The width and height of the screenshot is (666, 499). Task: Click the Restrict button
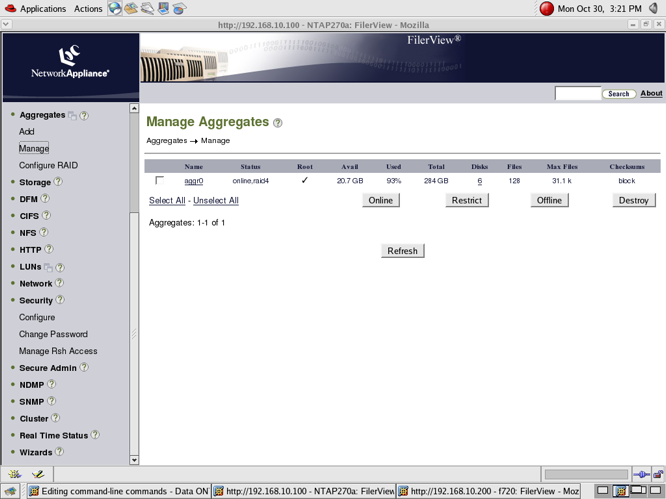tap(467, 200)
